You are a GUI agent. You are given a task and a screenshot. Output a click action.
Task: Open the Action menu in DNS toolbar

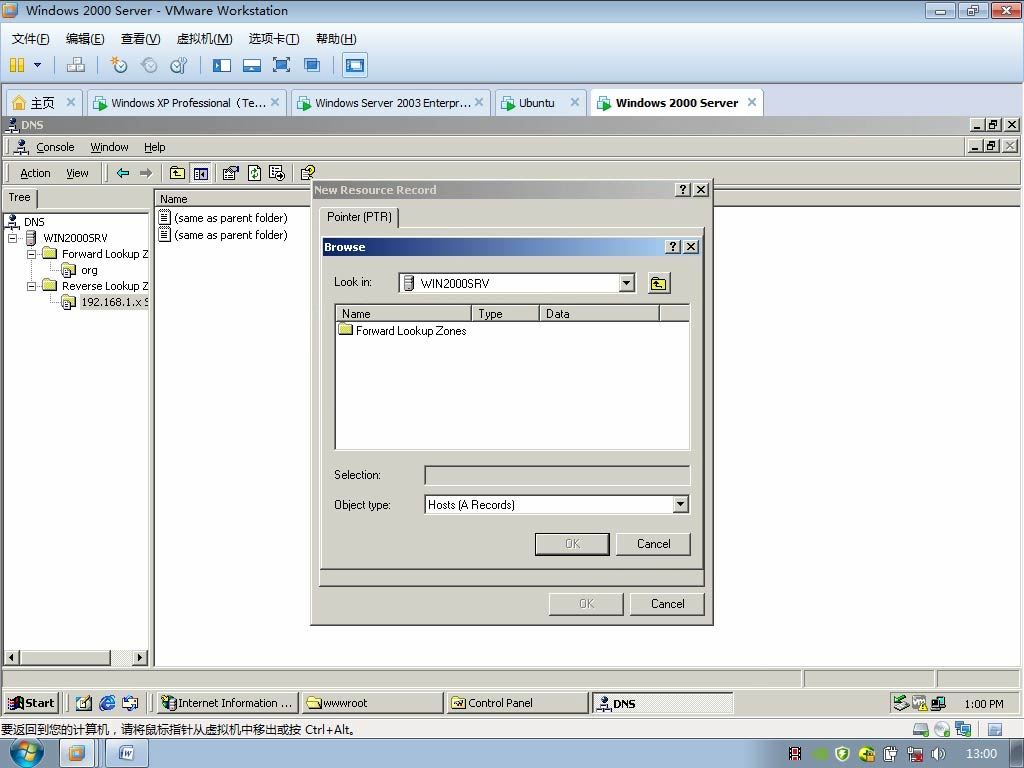[x=35, y=173]
